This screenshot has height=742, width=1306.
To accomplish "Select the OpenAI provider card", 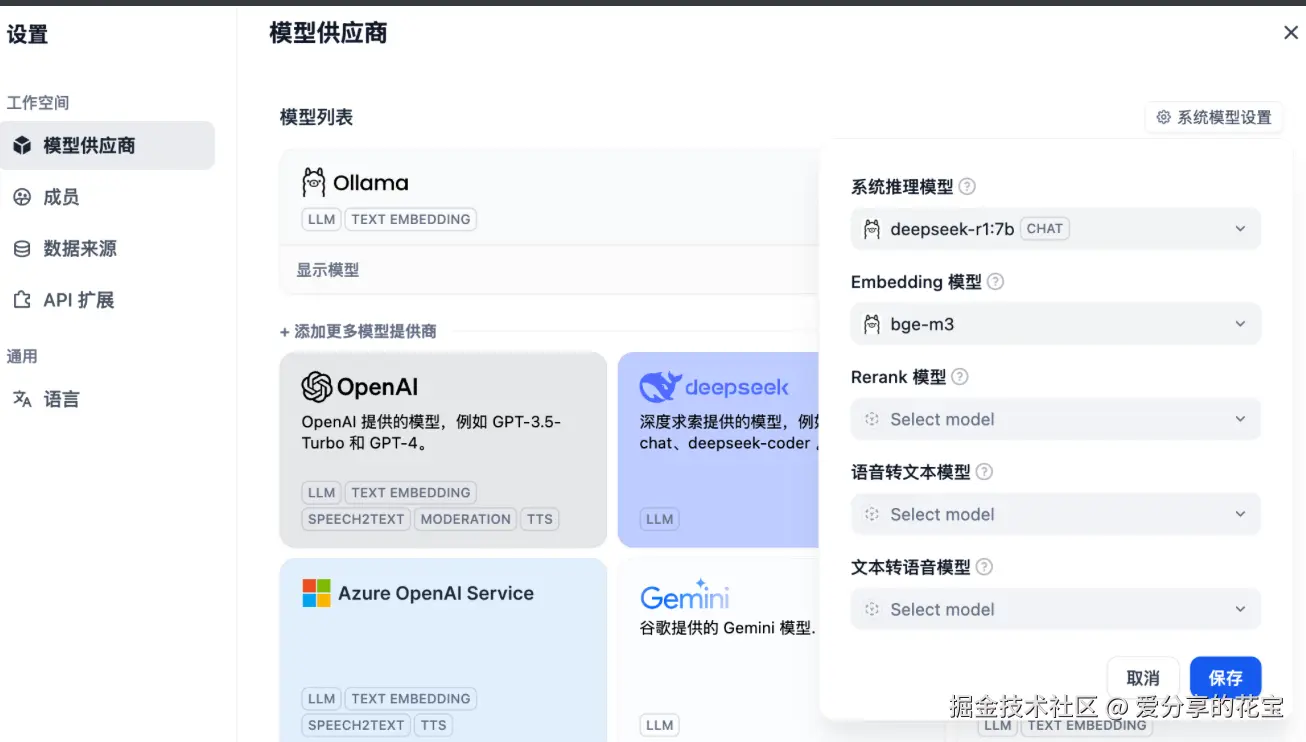I will (x=443, y=450).
